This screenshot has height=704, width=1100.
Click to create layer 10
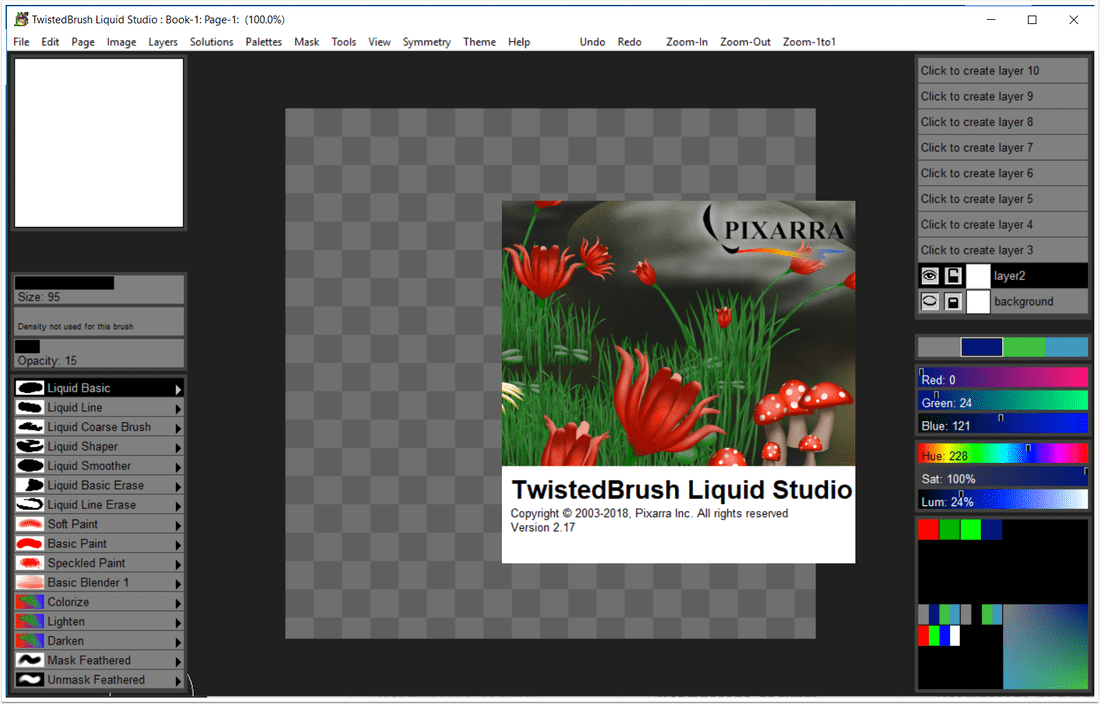[x=1002, y=71]
